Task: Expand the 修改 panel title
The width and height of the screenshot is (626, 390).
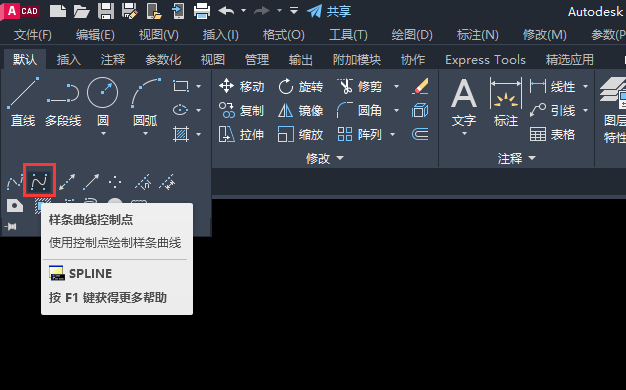Action: coord(324,158)
